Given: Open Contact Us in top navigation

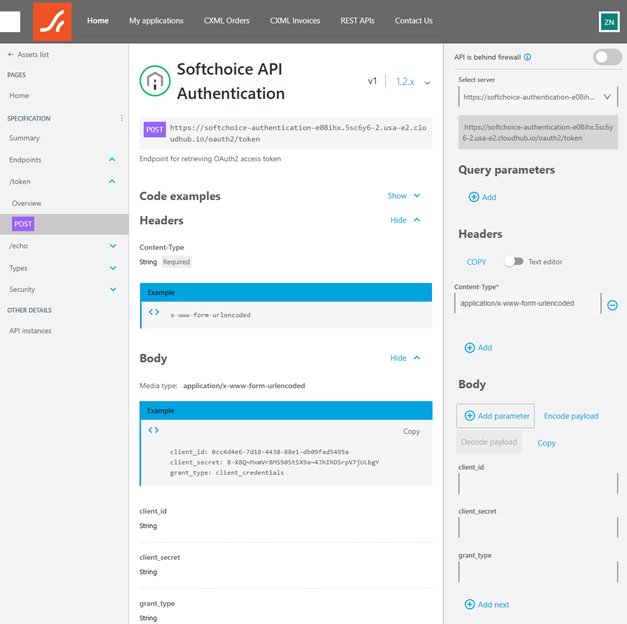Looking at the screenshot, I should coord(414,21).
